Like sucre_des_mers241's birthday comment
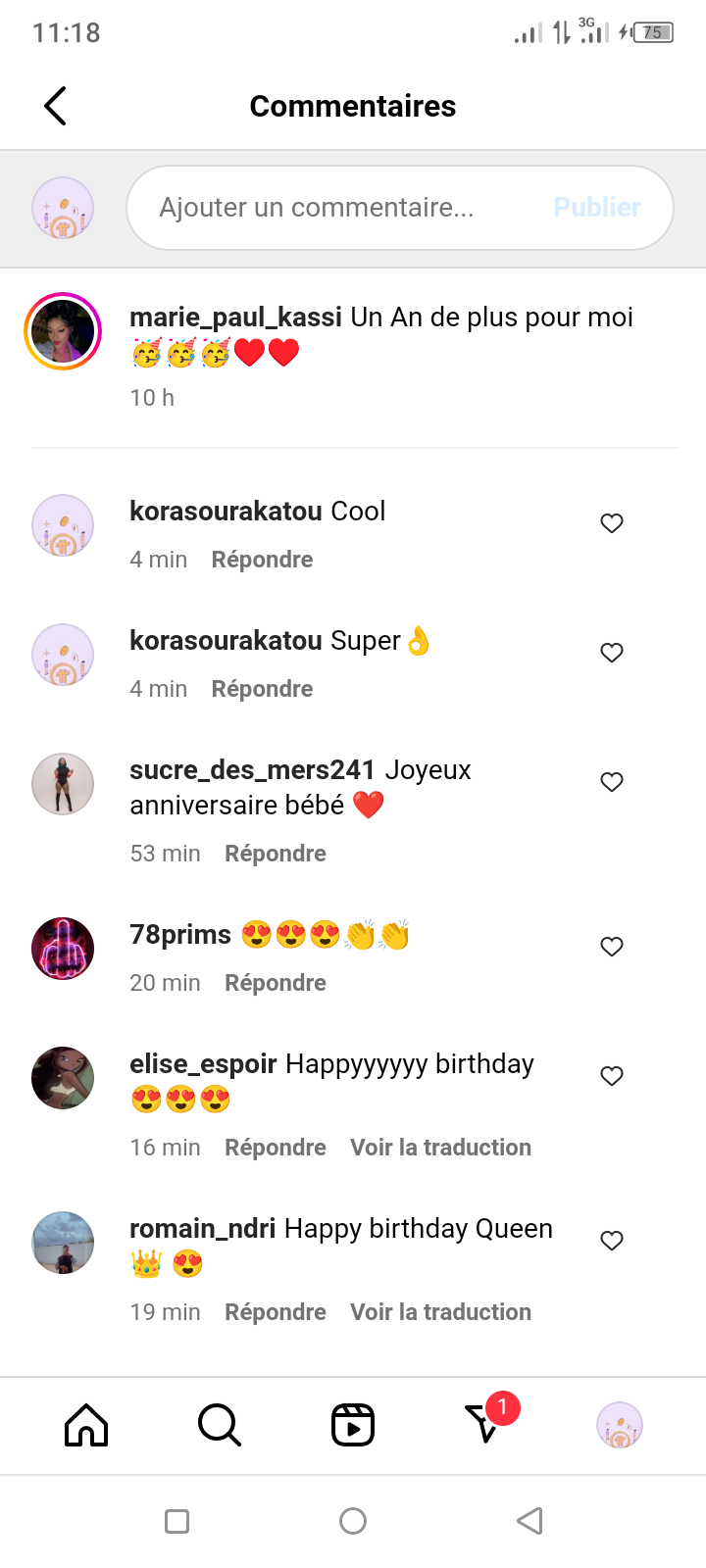The width and height of the screenshot is (706, 1568). tap(612, 782)
